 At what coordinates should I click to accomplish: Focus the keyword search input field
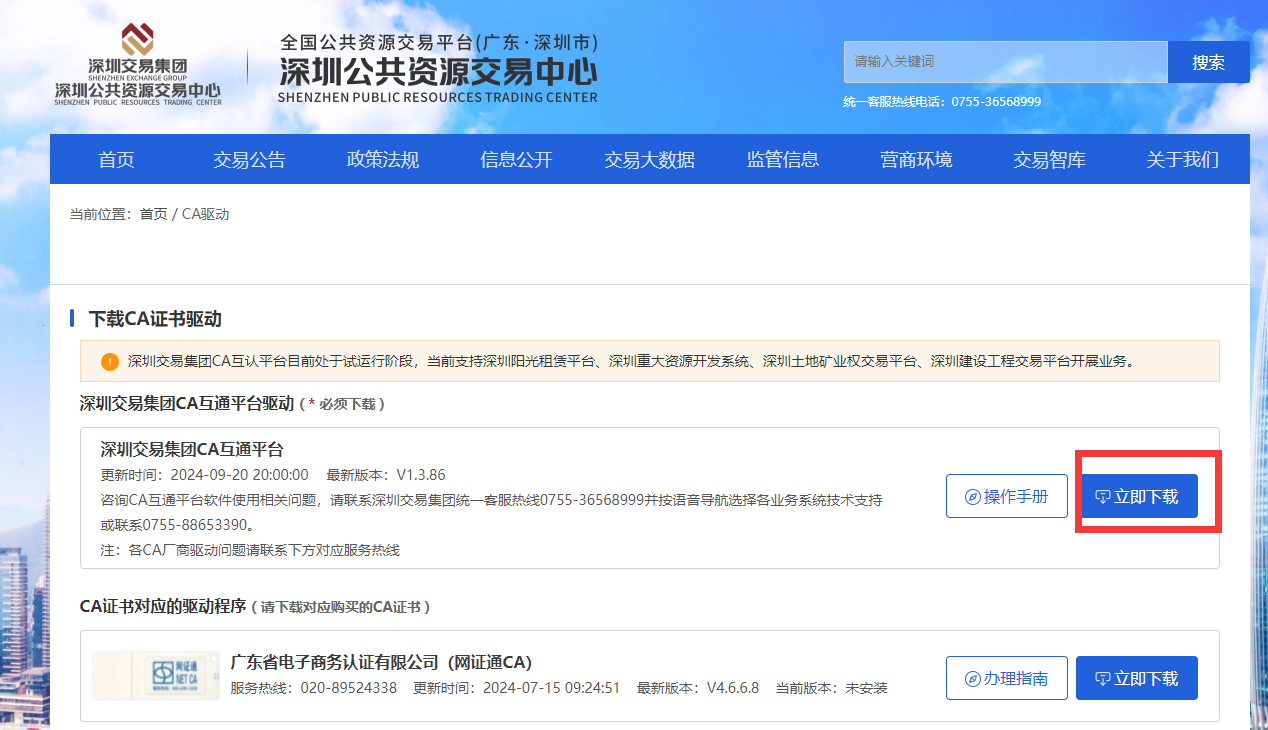(1005, 62)
